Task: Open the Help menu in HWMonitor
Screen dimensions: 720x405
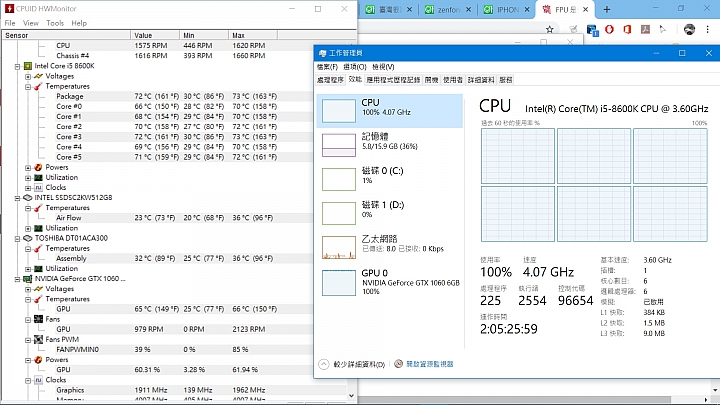Action: pos(79,23)
